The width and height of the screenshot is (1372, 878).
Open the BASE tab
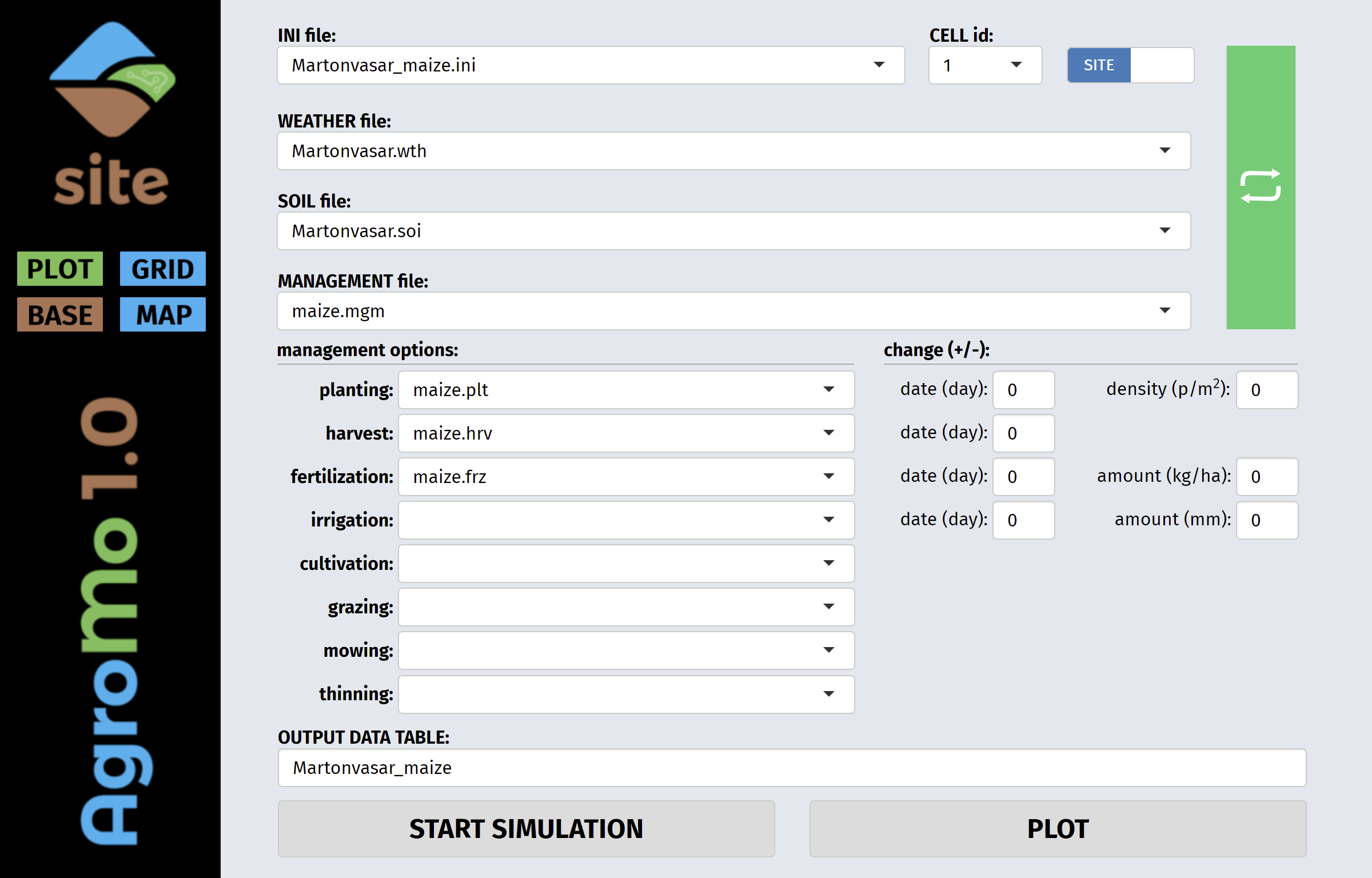point(60,314)
